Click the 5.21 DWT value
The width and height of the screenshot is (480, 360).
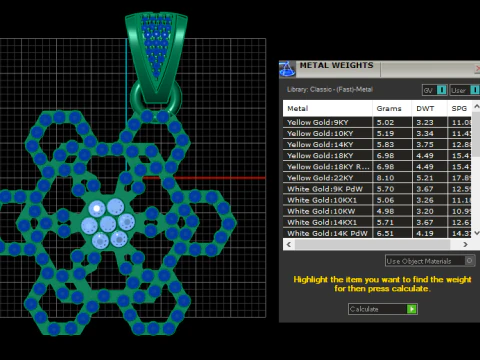coord(425,178)
